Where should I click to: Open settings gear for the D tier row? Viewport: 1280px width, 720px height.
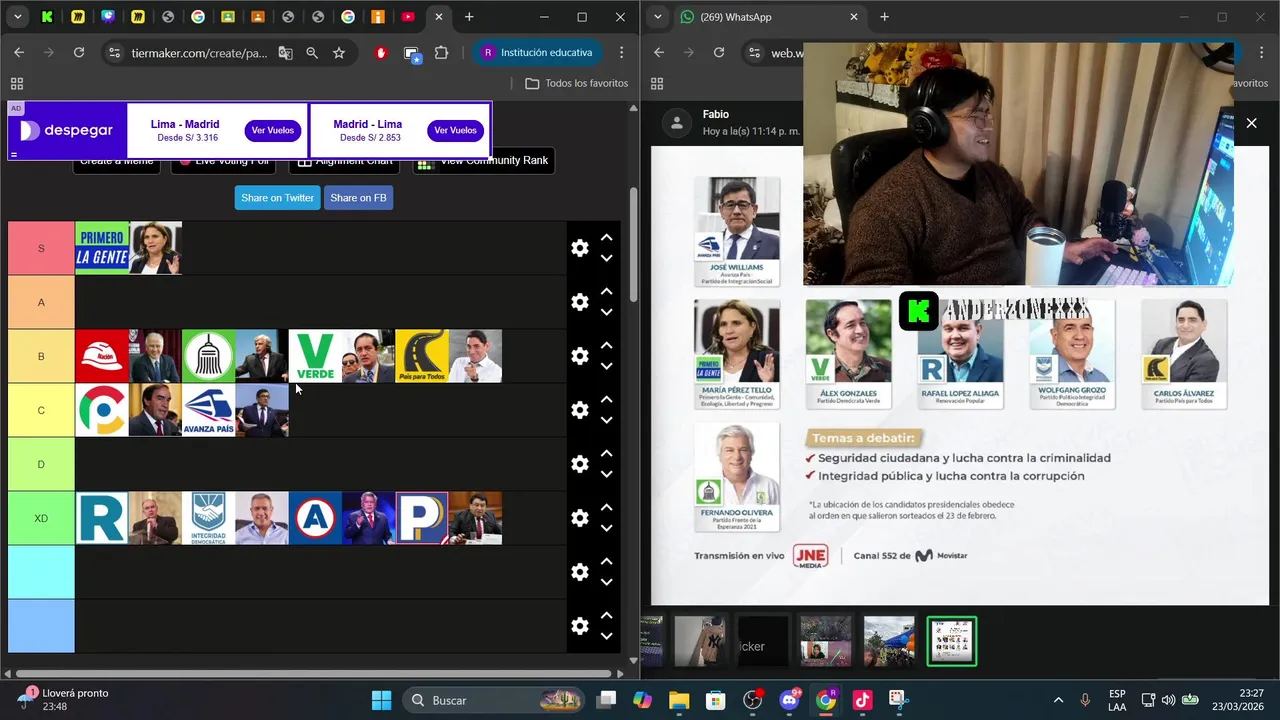(x=580, y=464)
